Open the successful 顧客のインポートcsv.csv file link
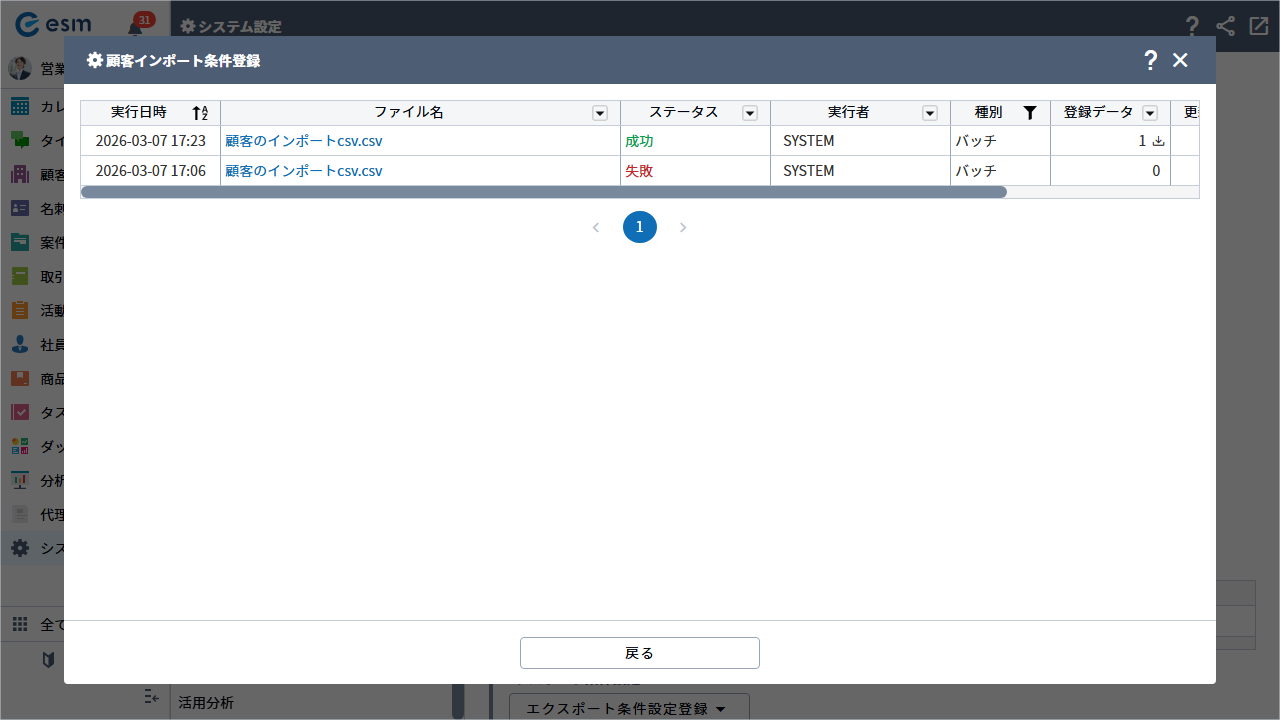 point(304,141)
